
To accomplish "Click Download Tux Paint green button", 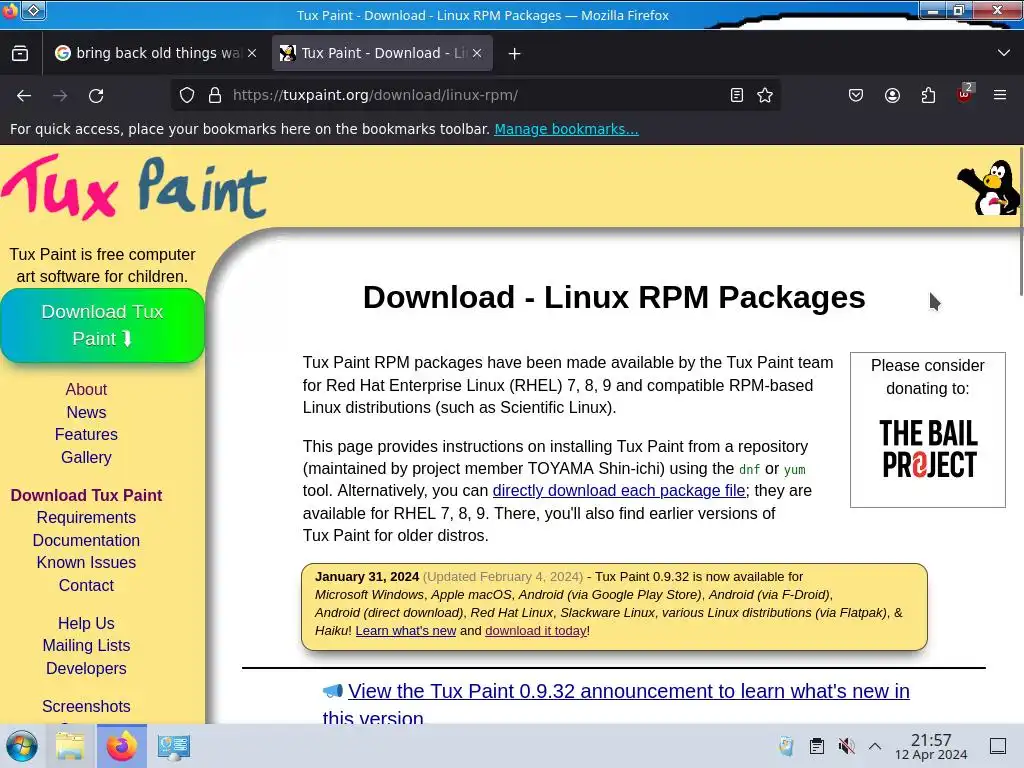I will (x=103, y=325).
